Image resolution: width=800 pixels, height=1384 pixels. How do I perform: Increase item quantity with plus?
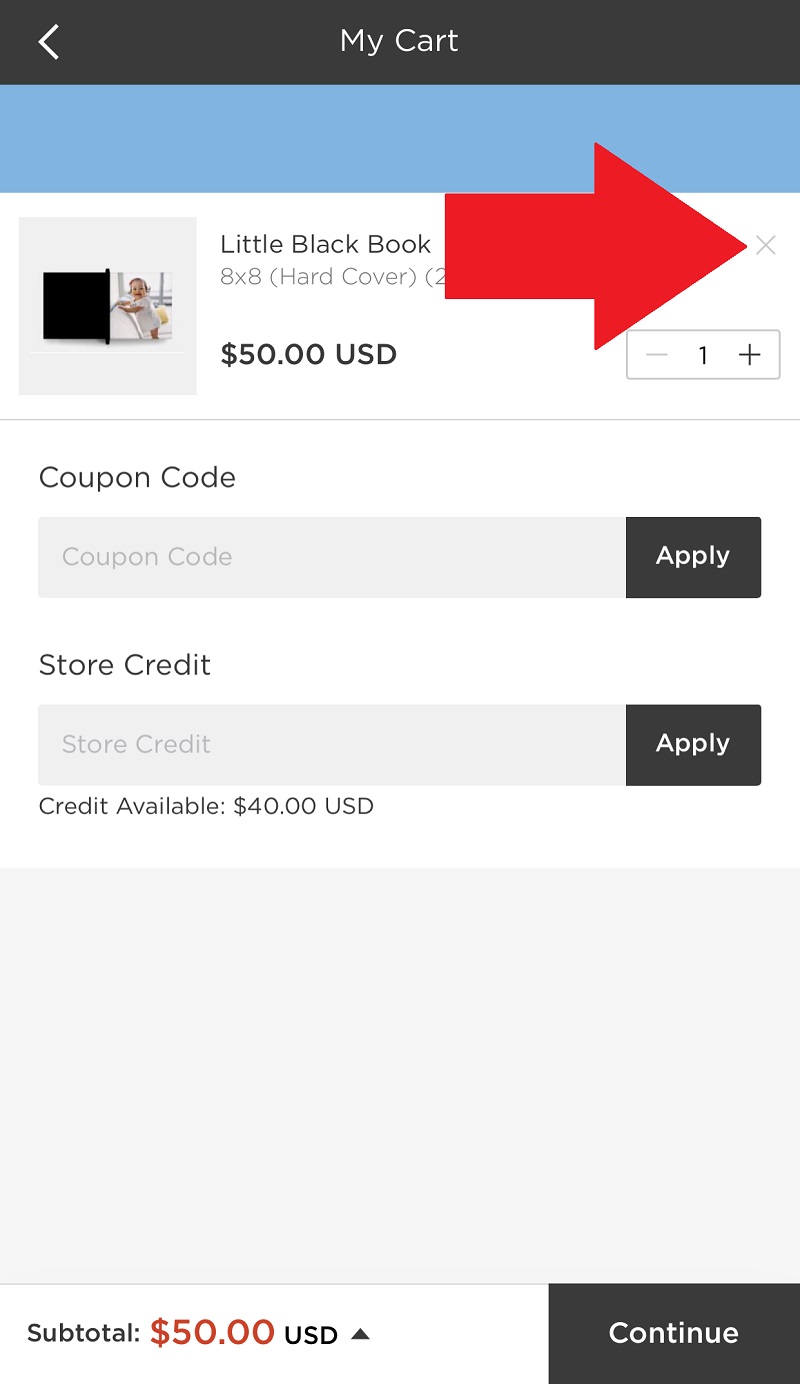click(x=749, y=355)
